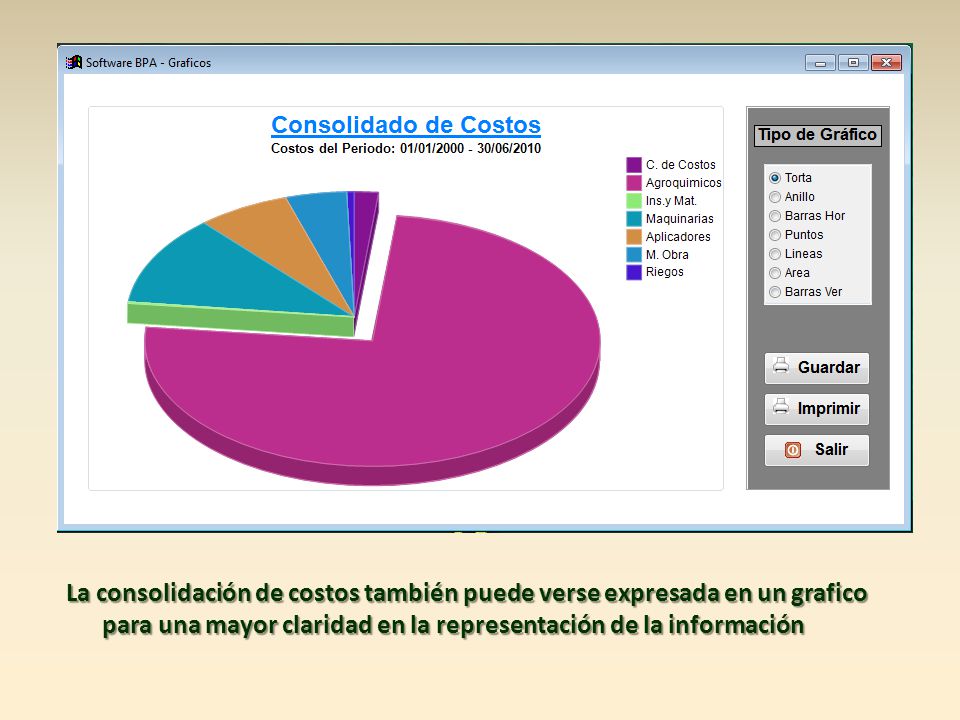Click the Consolidado de Costos title link

[x=406, y=125]
